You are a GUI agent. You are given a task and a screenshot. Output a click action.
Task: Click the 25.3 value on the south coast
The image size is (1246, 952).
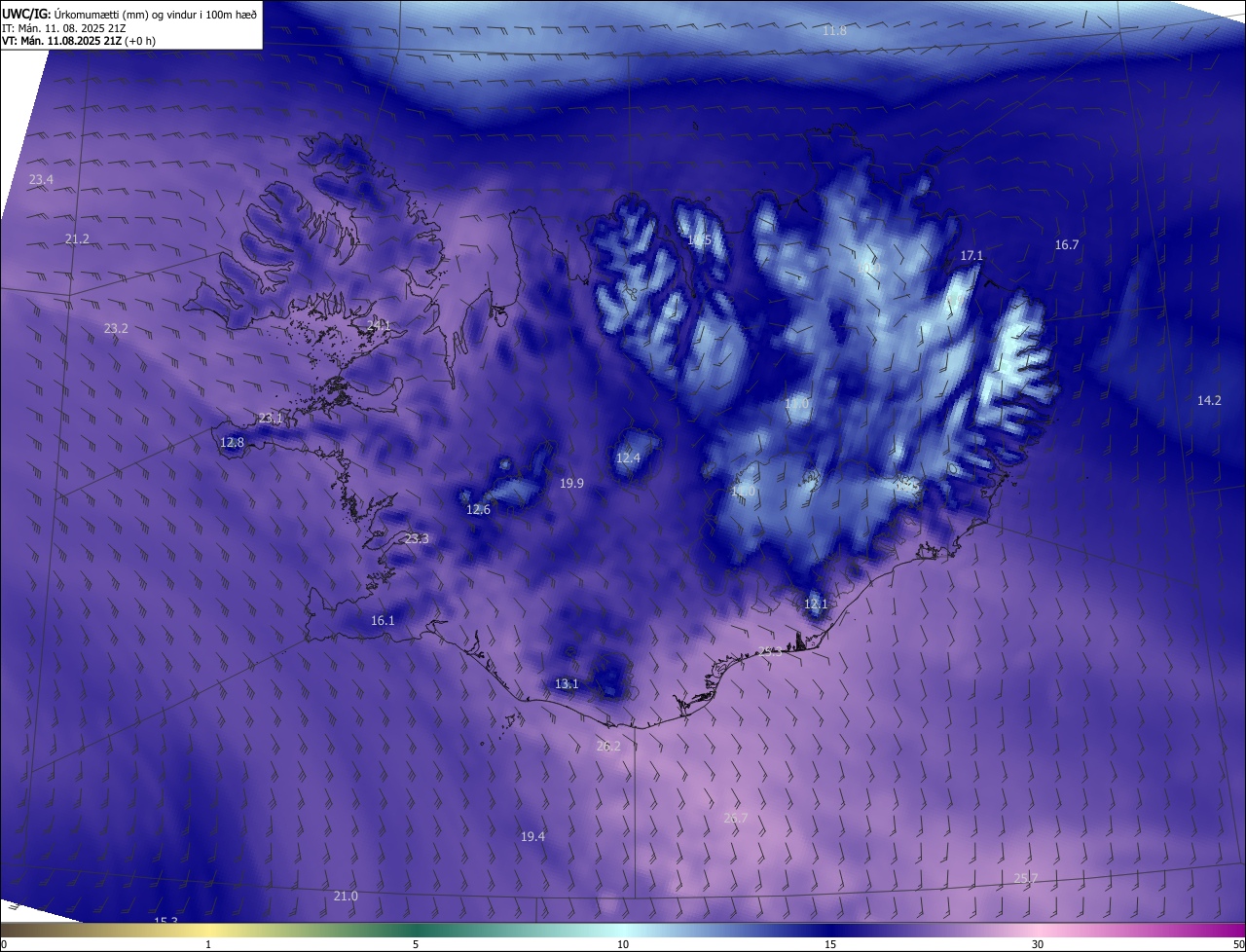click(x=770, y=652)
